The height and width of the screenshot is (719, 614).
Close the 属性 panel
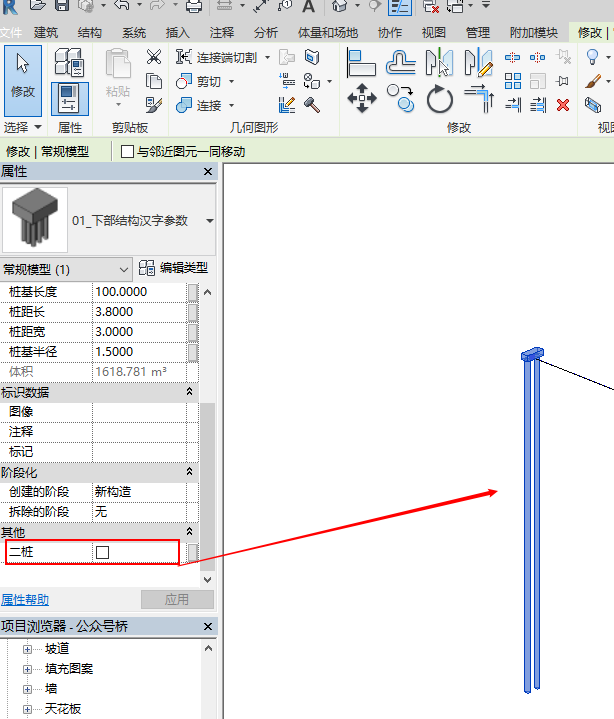[x=208, y=171]
